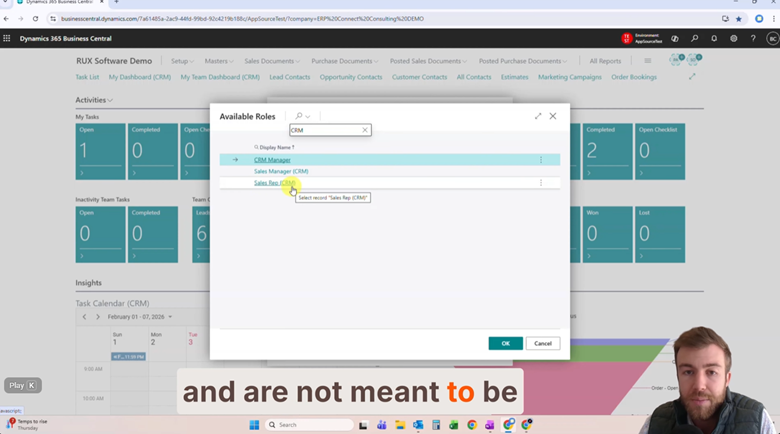Open Outlook from the taskbar

pos(418,425)
